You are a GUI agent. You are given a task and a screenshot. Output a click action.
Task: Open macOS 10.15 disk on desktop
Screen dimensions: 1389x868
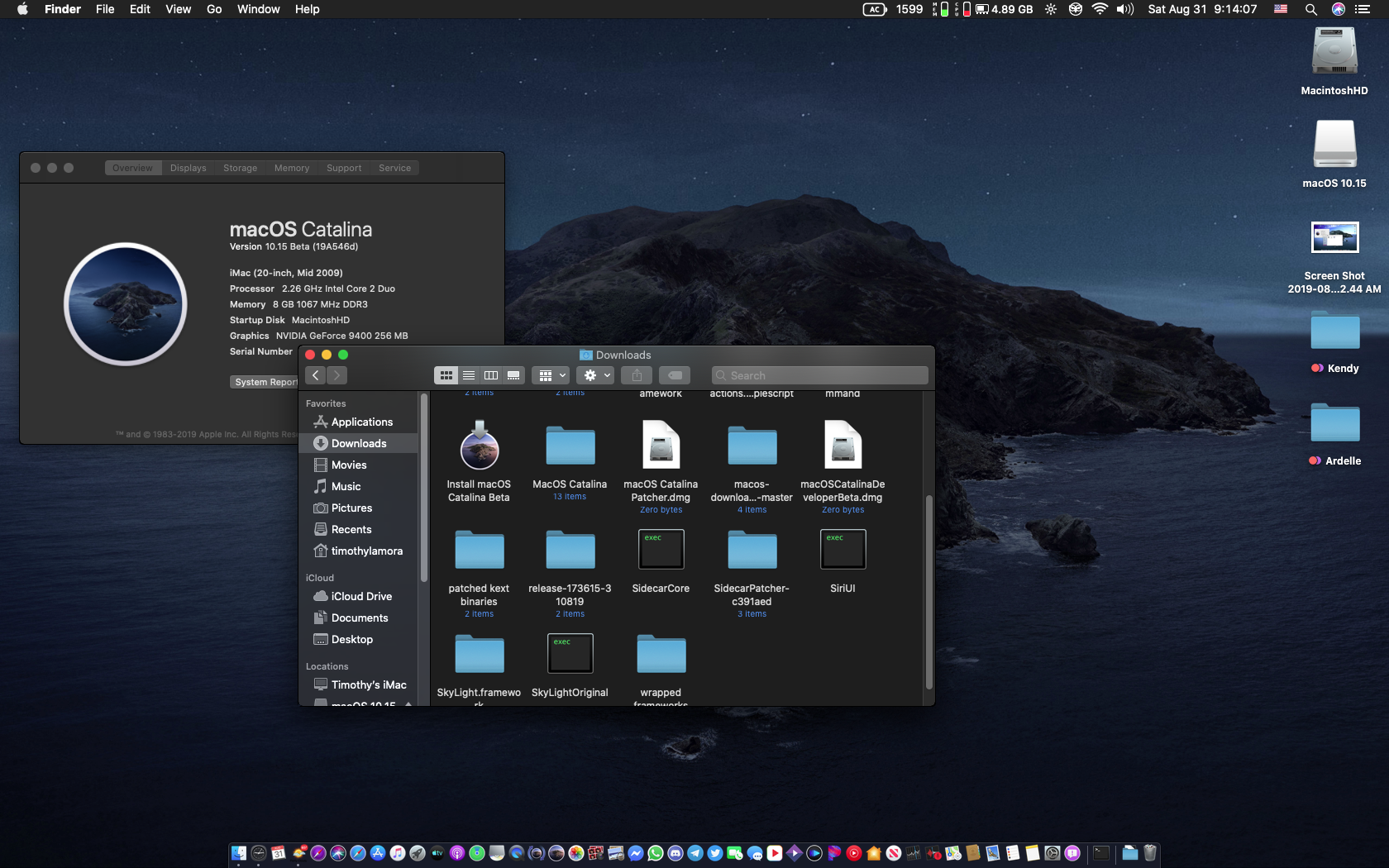[x=1334, y=144]
